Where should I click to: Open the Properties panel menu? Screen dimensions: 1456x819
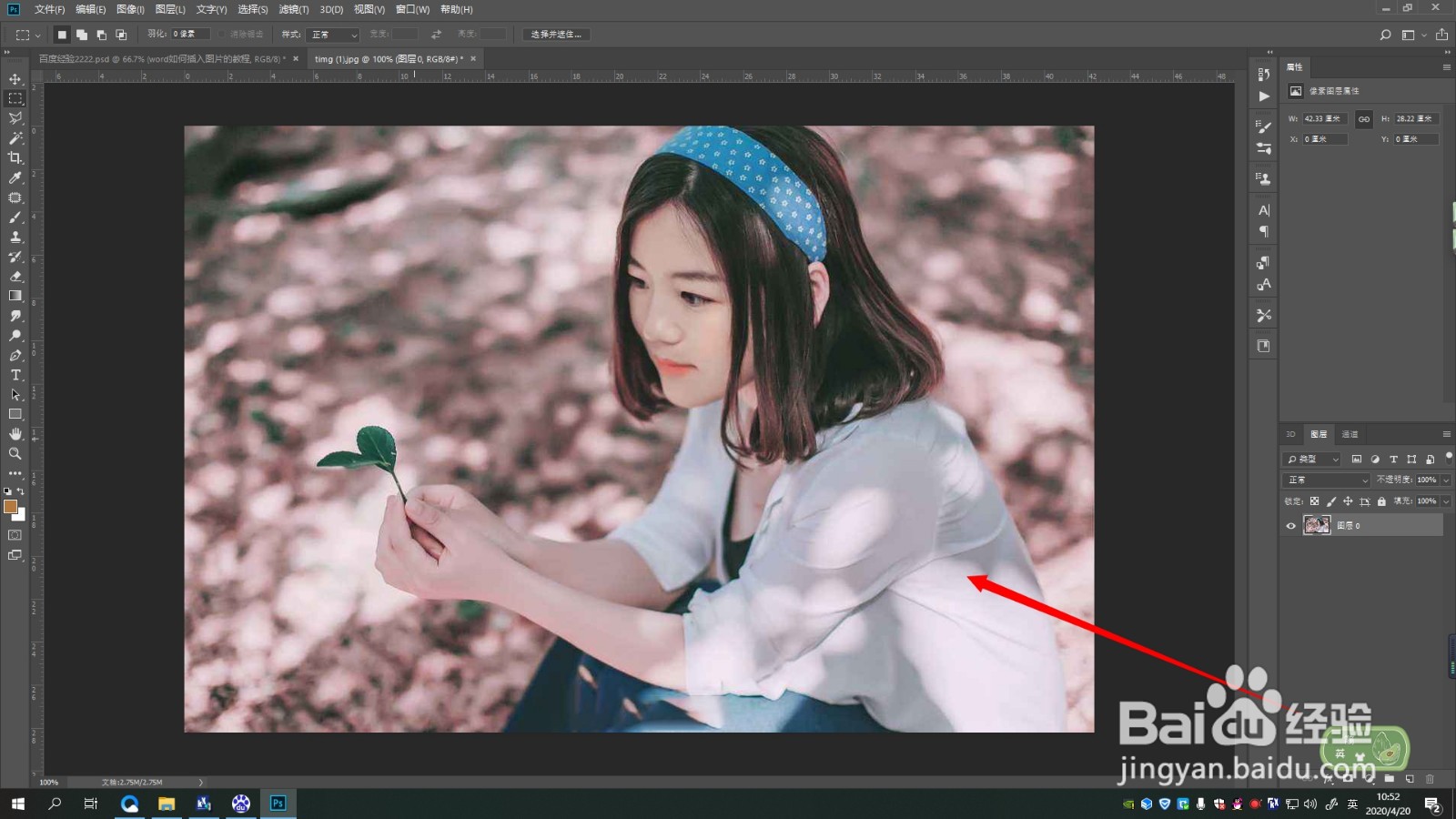[x=1446, y=67]
